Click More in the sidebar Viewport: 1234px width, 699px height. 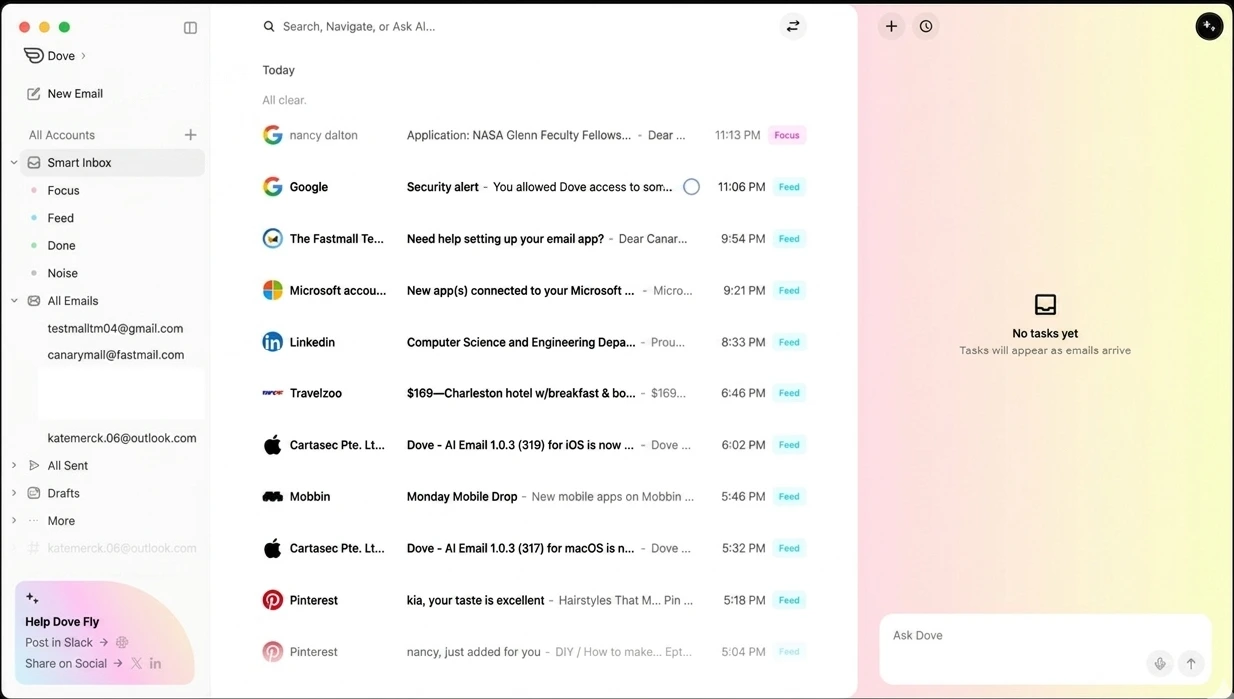pos(61,521)
